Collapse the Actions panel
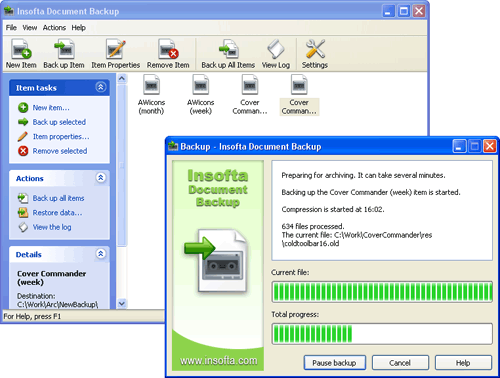 [x=101, y=178]
